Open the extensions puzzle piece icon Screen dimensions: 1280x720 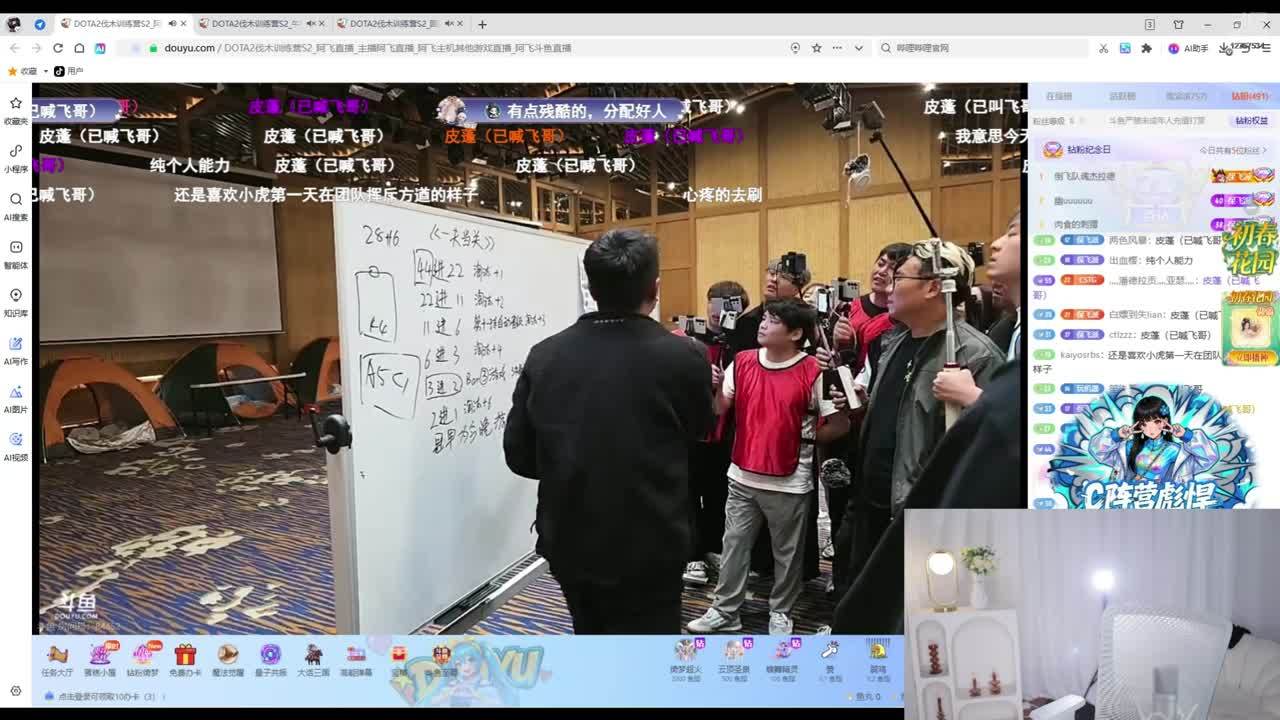point(1146,48)
